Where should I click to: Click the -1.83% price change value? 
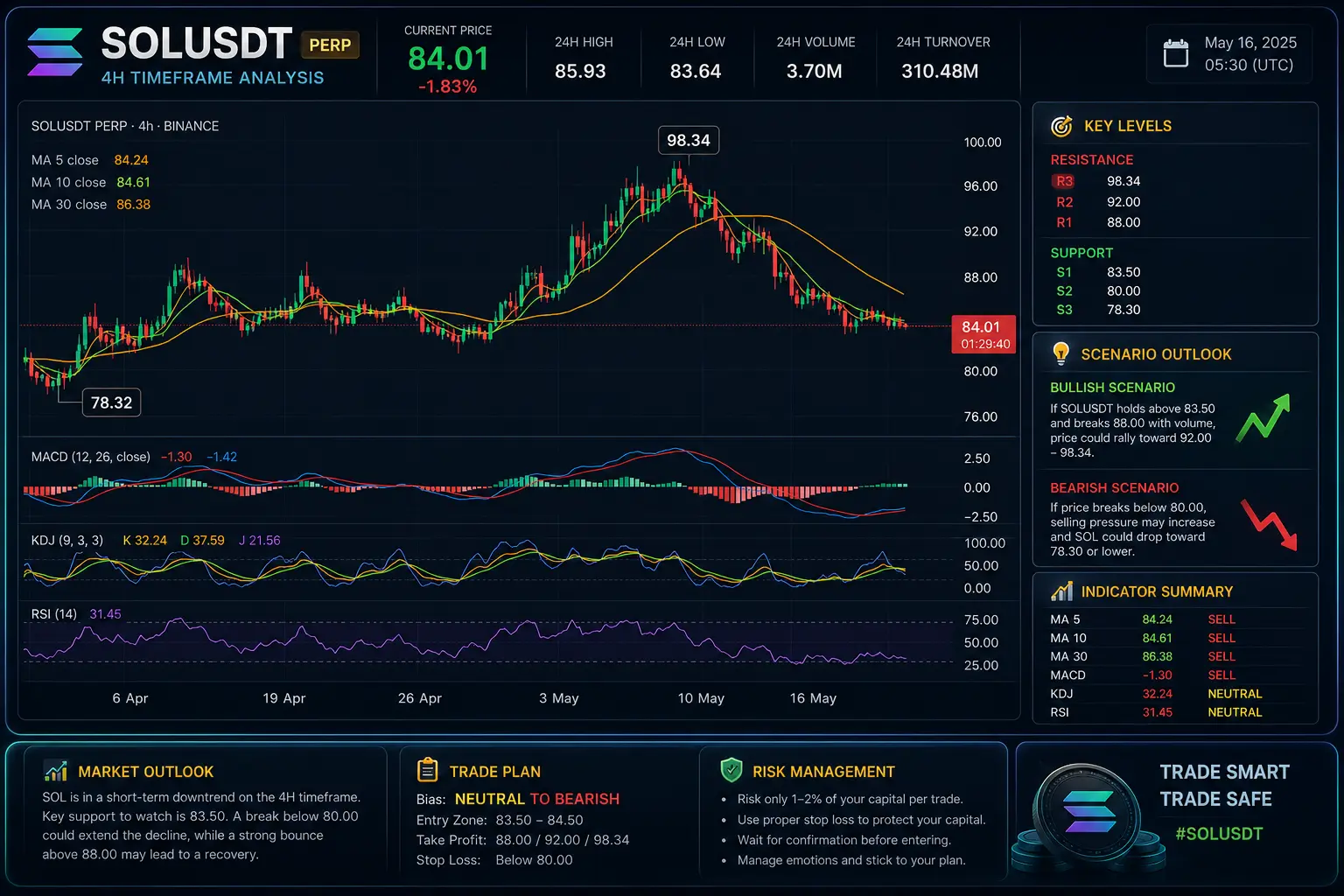click(448, 87)
